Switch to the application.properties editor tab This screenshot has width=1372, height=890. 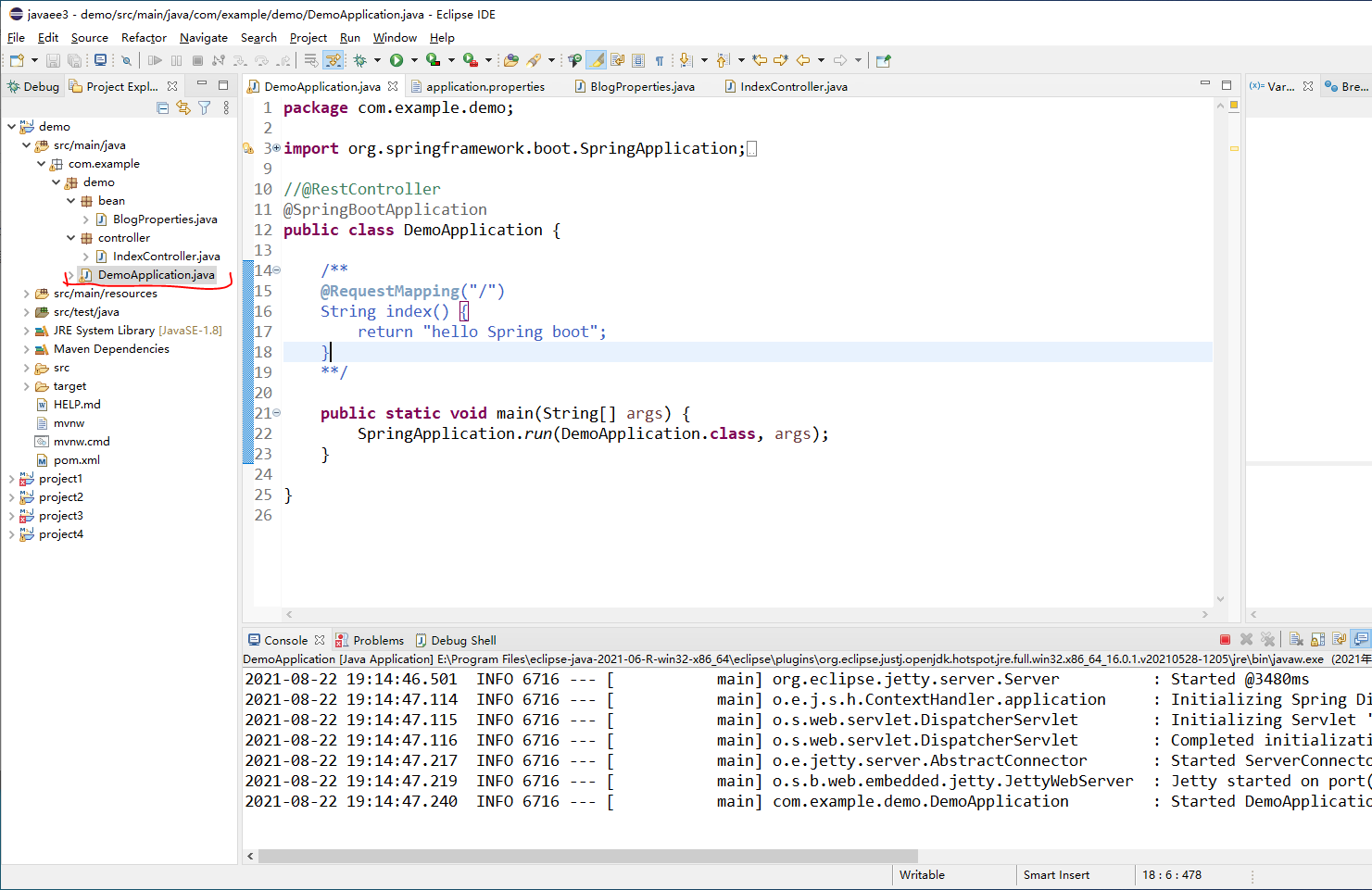coord(477,86)
